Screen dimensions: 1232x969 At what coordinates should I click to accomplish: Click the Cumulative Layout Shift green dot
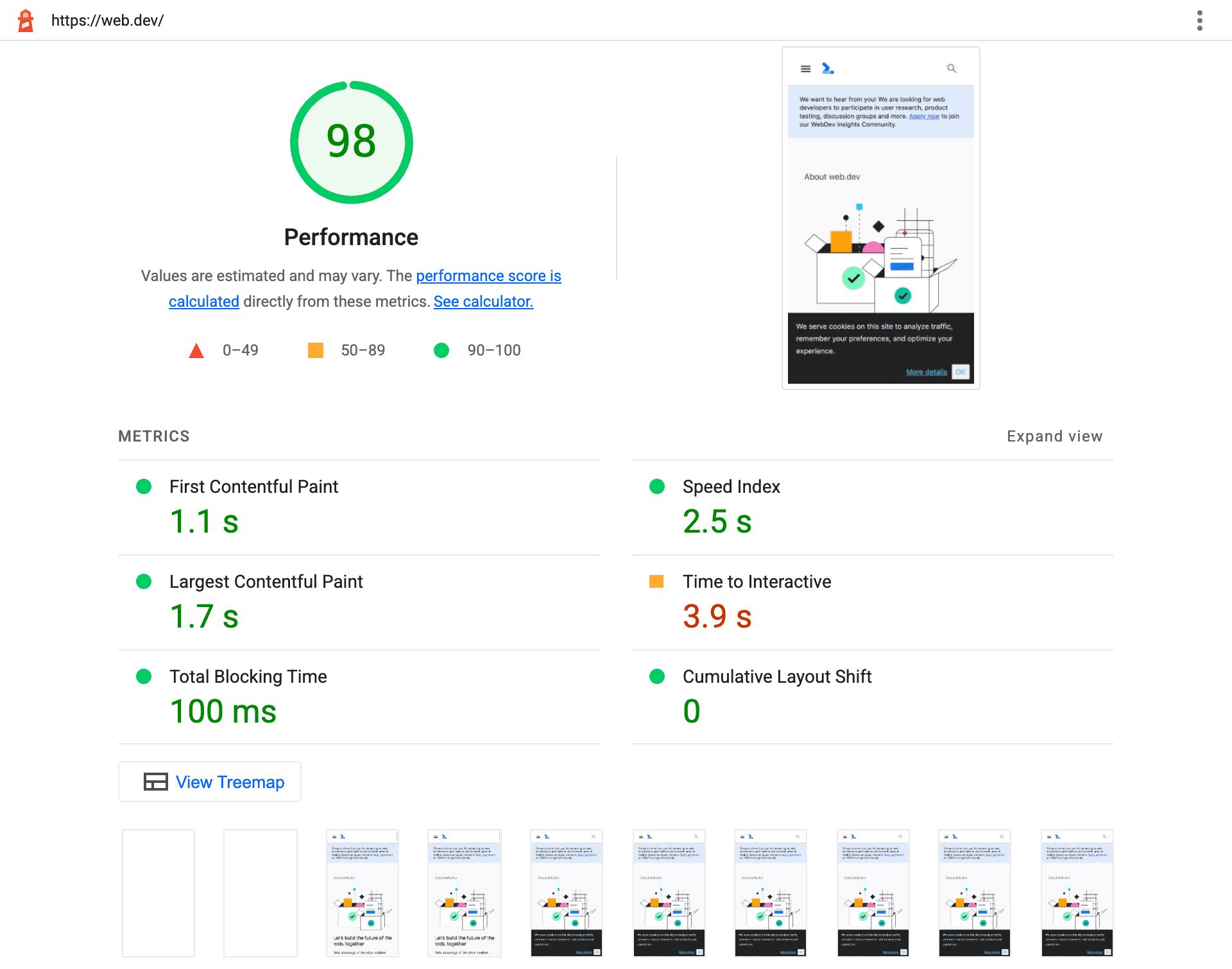[656, 676]
